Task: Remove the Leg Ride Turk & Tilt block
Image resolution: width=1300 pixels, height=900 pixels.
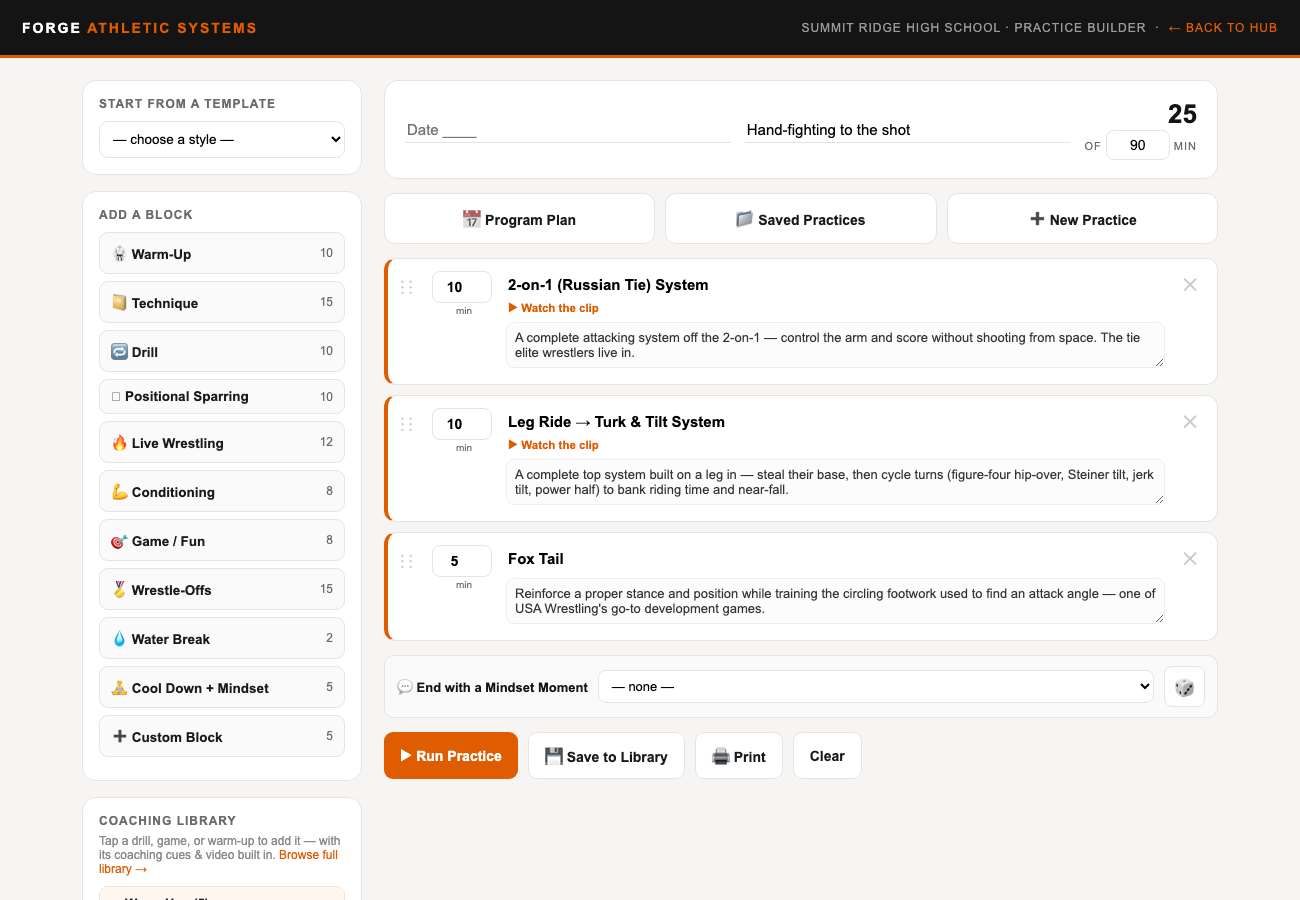Action: 1190,422
